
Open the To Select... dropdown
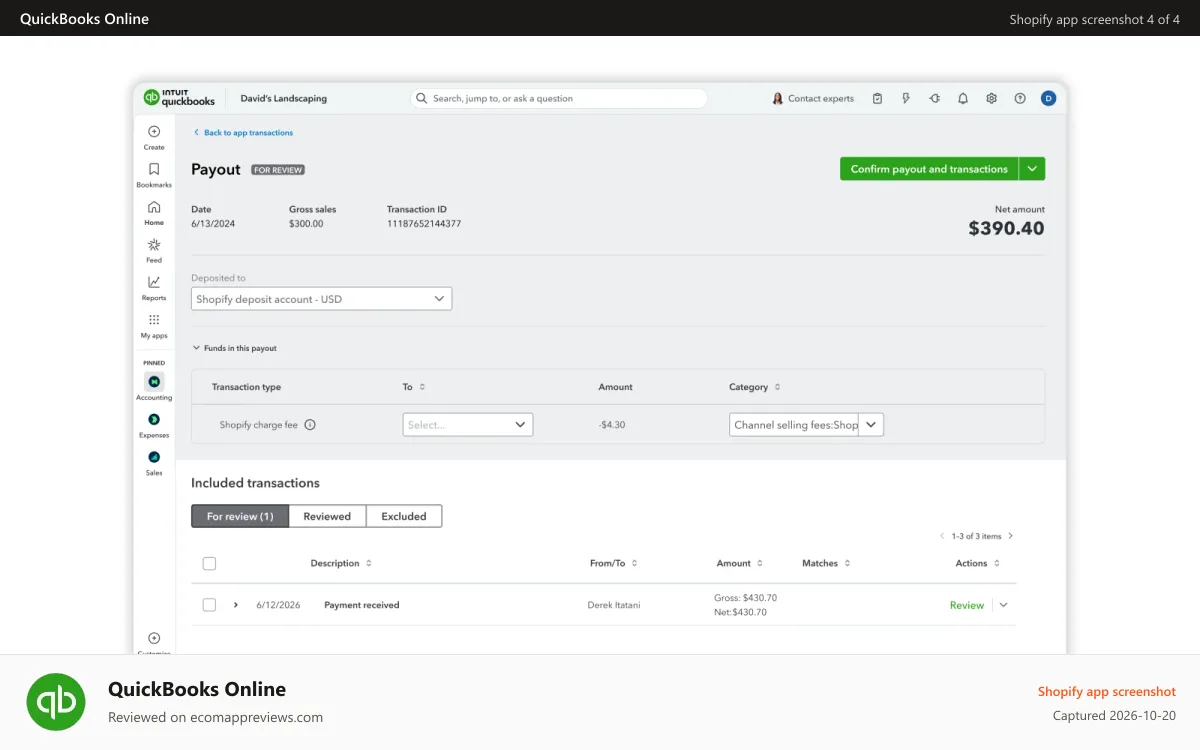click(468, 425)
